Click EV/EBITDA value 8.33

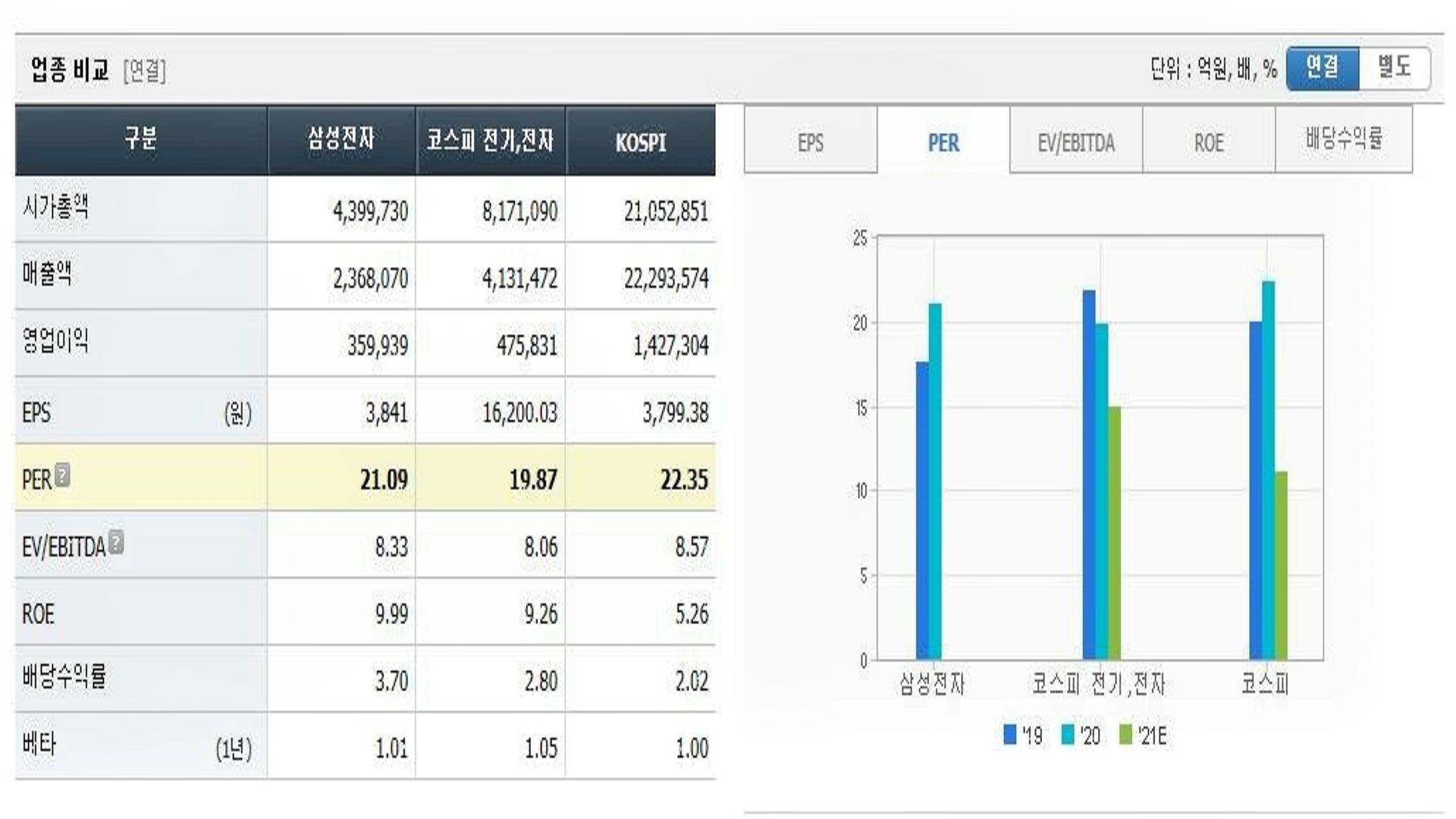391,547
